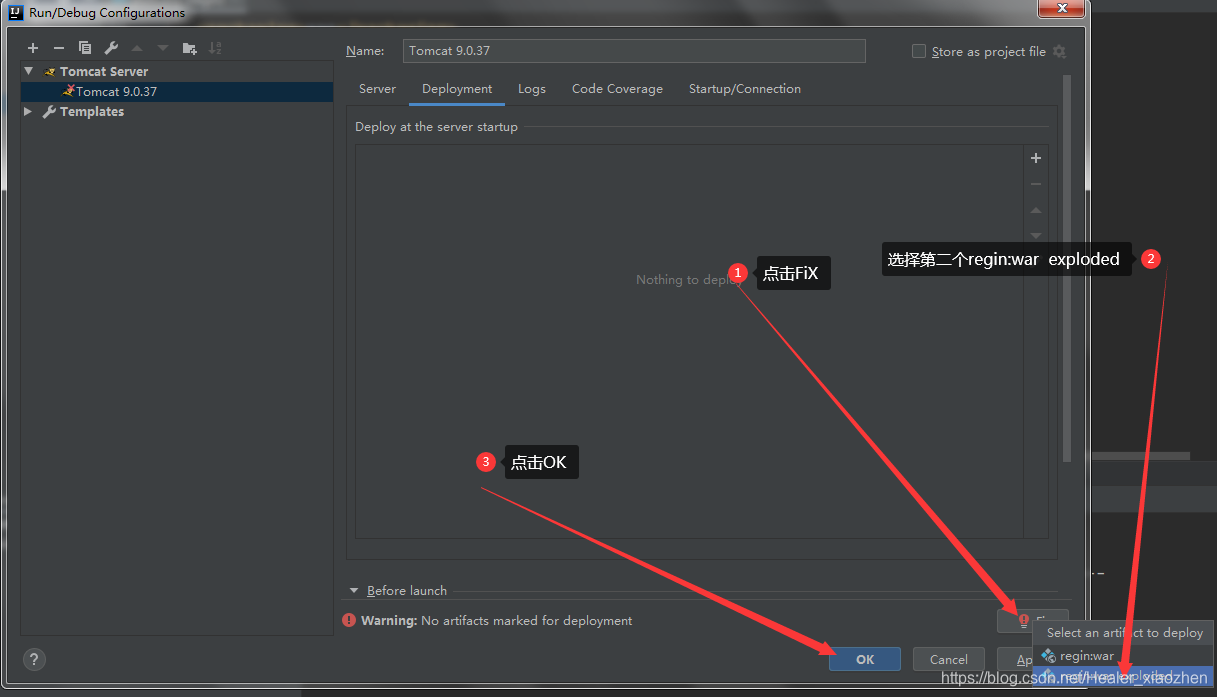Create new folder for configurations
The height and width of the screenshot is (697, 1217).
pyautogui.click(x=189, y=48)
